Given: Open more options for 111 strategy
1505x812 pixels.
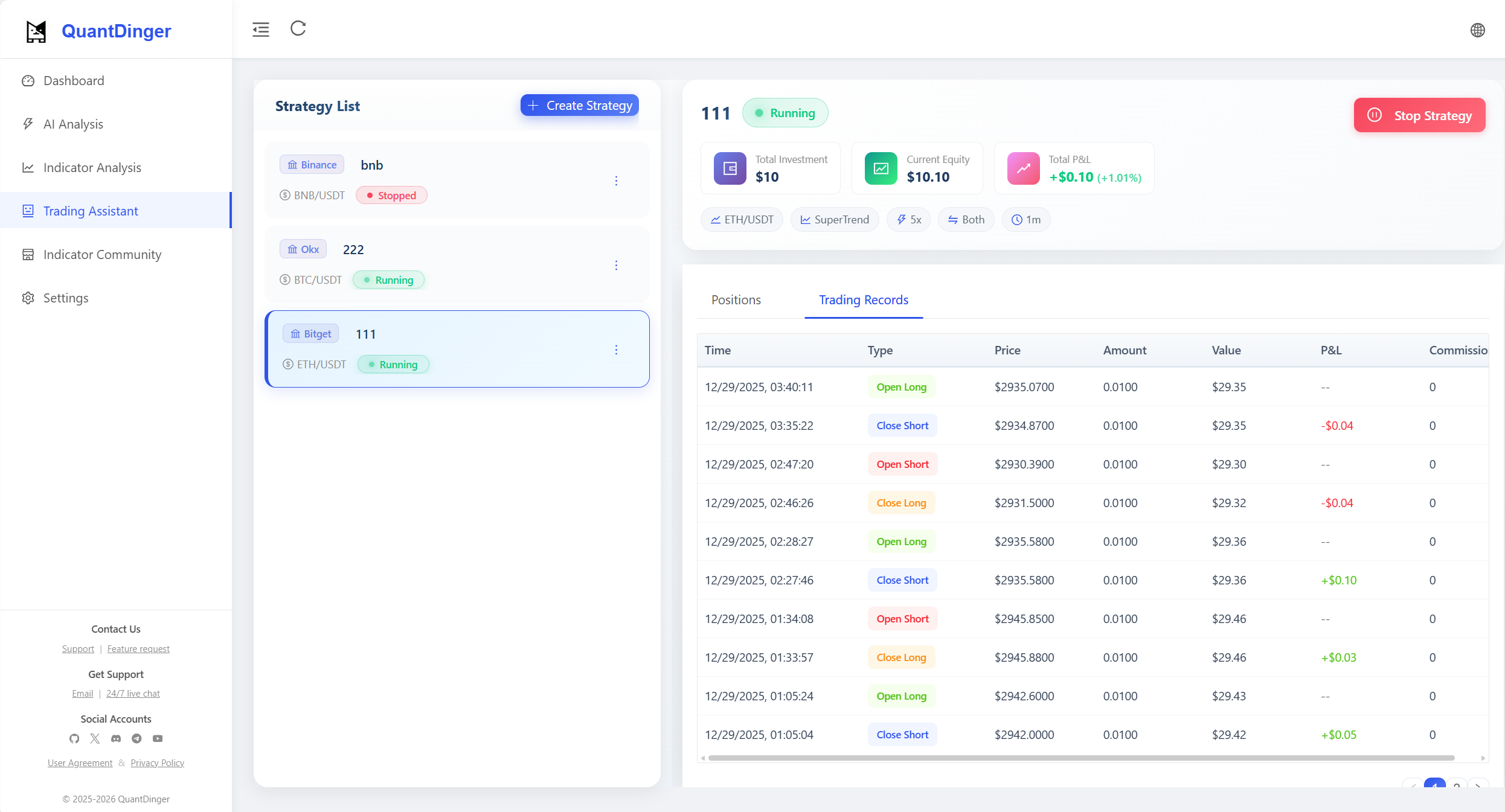Looking at the screenshot, I should [616, 350].
